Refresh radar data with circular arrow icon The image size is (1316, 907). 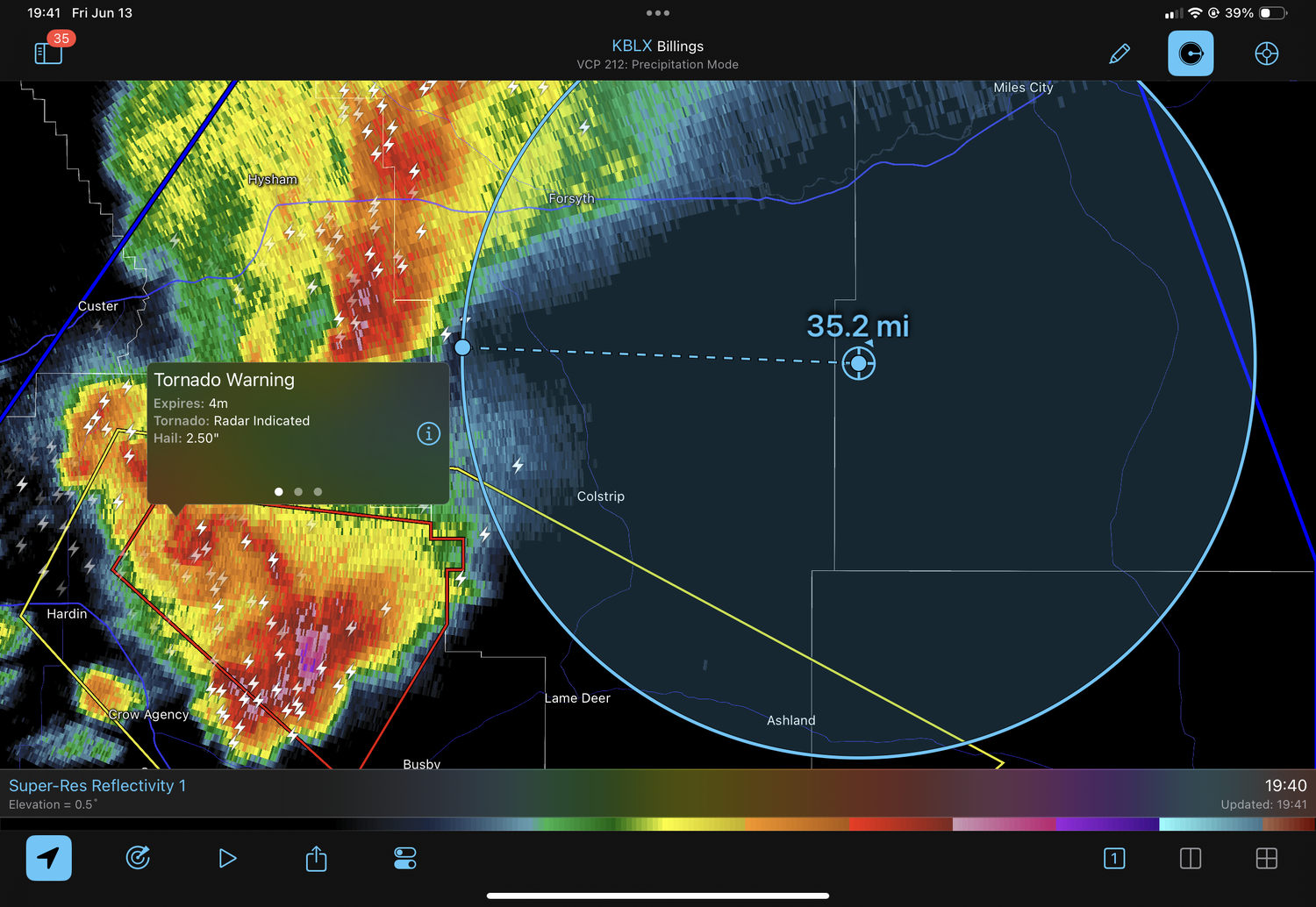[x=138, y=858]
